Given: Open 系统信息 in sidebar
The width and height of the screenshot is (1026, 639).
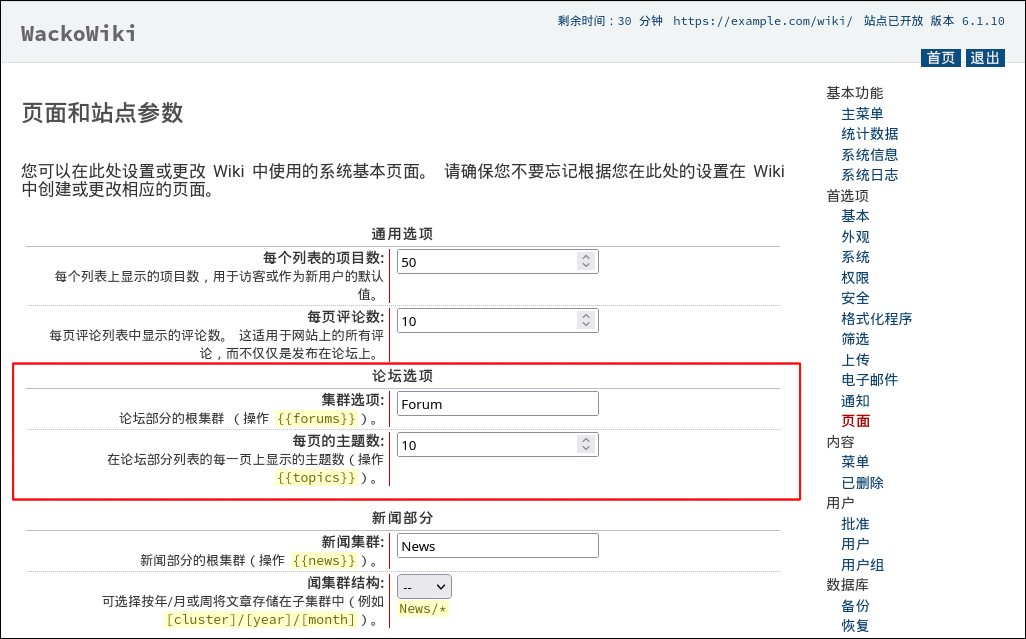Looking at the screenshot, I should click(869, 155).
